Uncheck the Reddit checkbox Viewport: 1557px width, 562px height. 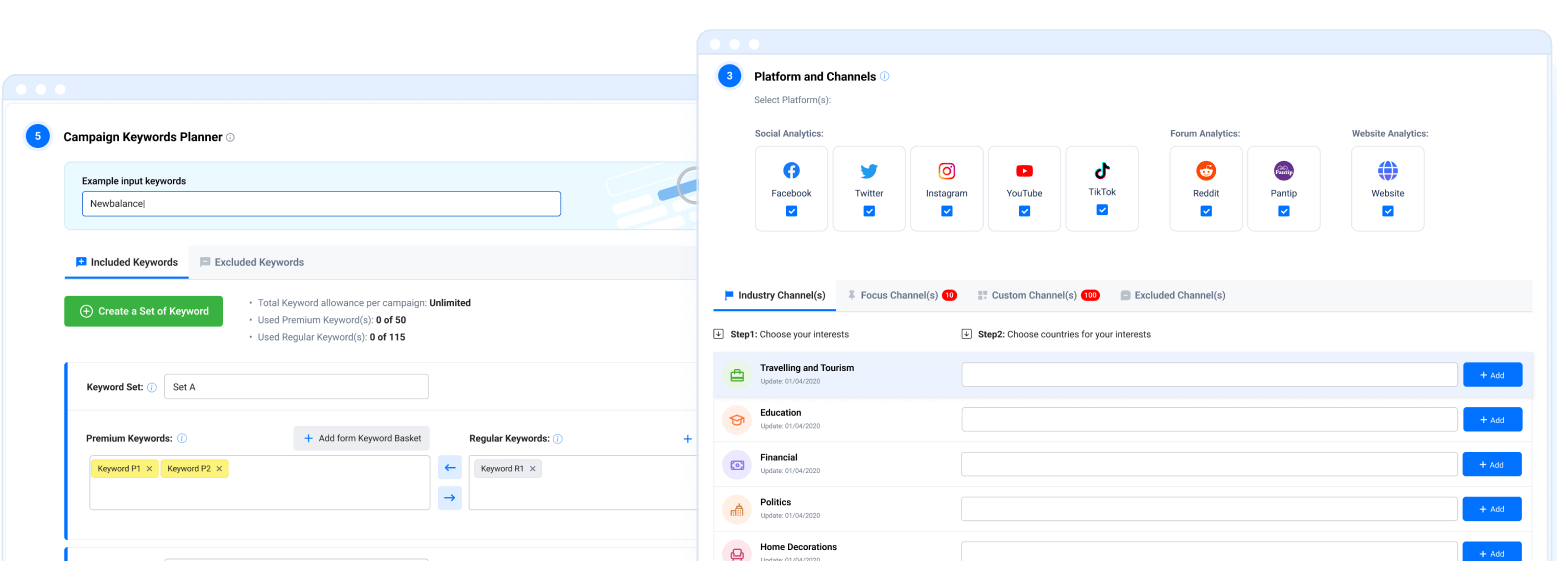[1206, 211]
